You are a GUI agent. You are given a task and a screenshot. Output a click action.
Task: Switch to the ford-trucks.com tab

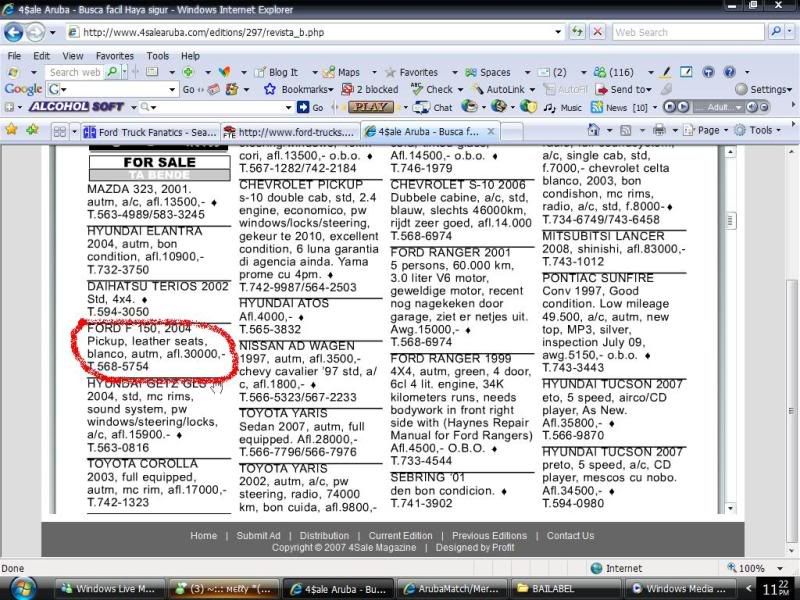289,132
